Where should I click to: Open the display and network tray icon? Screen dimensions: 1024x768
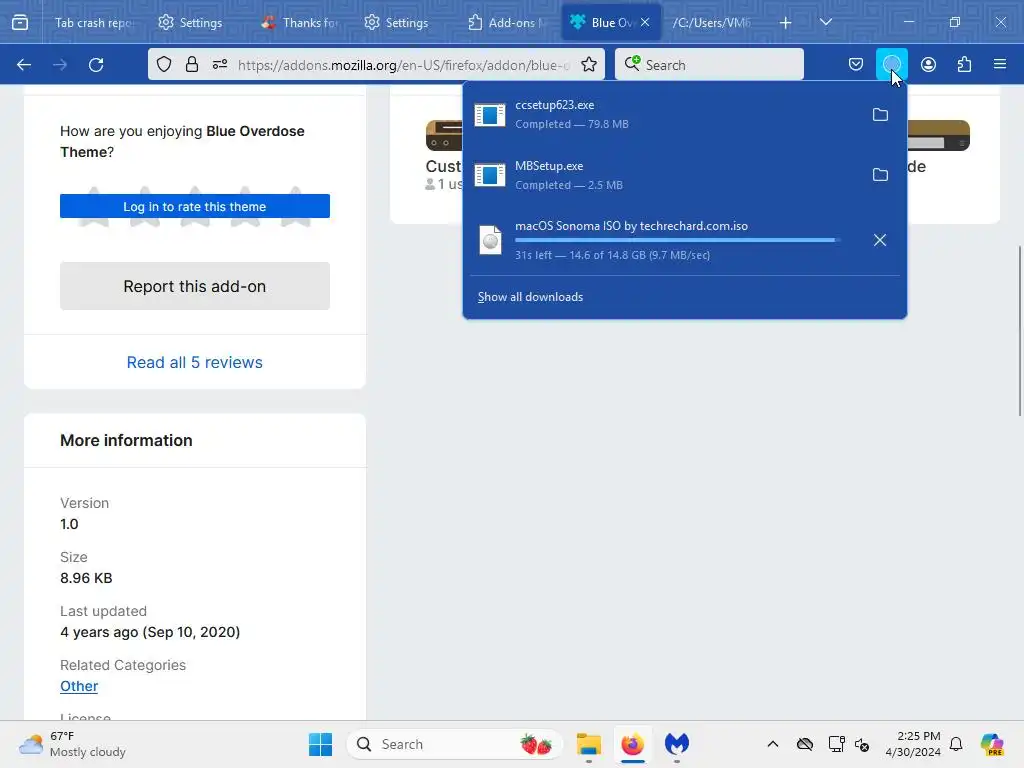(836, 744)
